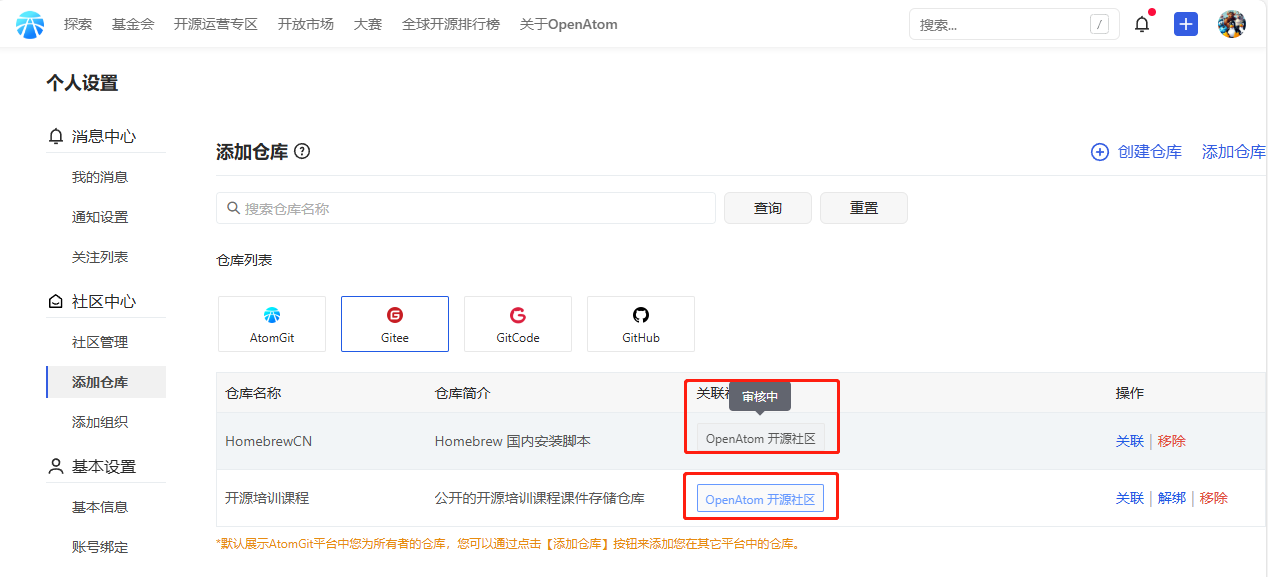Screen dimensions: 1268x577
Task: Click the 仓库简介 column header
Action: point(463,393)
